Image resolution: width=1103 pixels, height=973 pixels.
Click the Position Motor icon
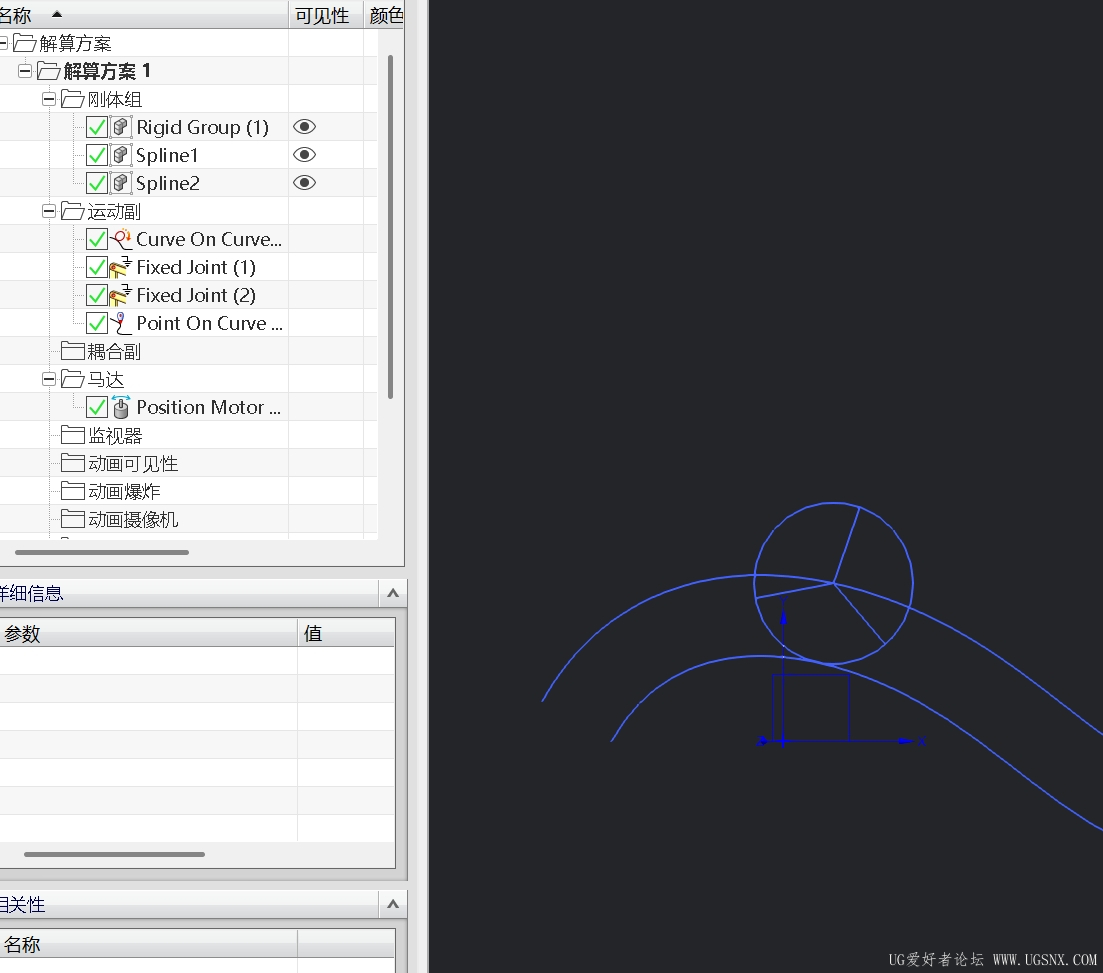121,407
